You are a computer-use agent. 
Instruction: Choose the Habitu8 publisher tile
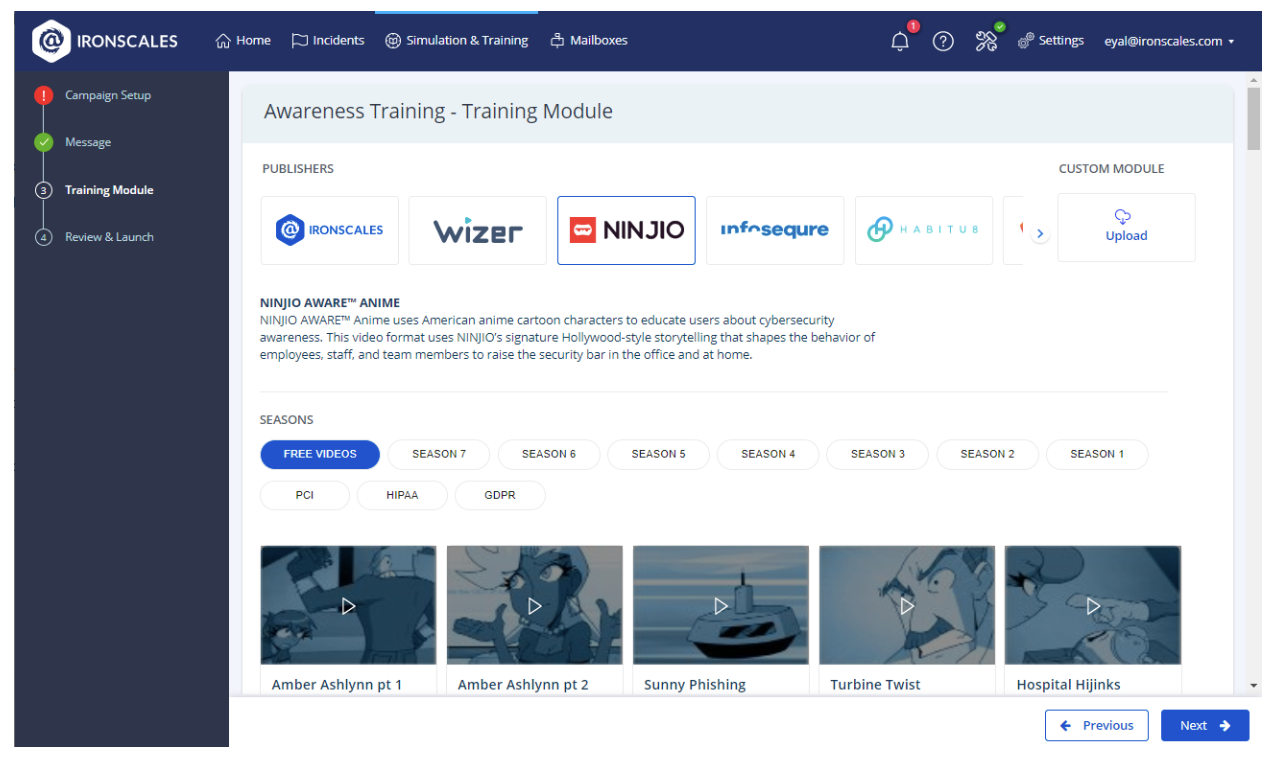tap(923, 230)
